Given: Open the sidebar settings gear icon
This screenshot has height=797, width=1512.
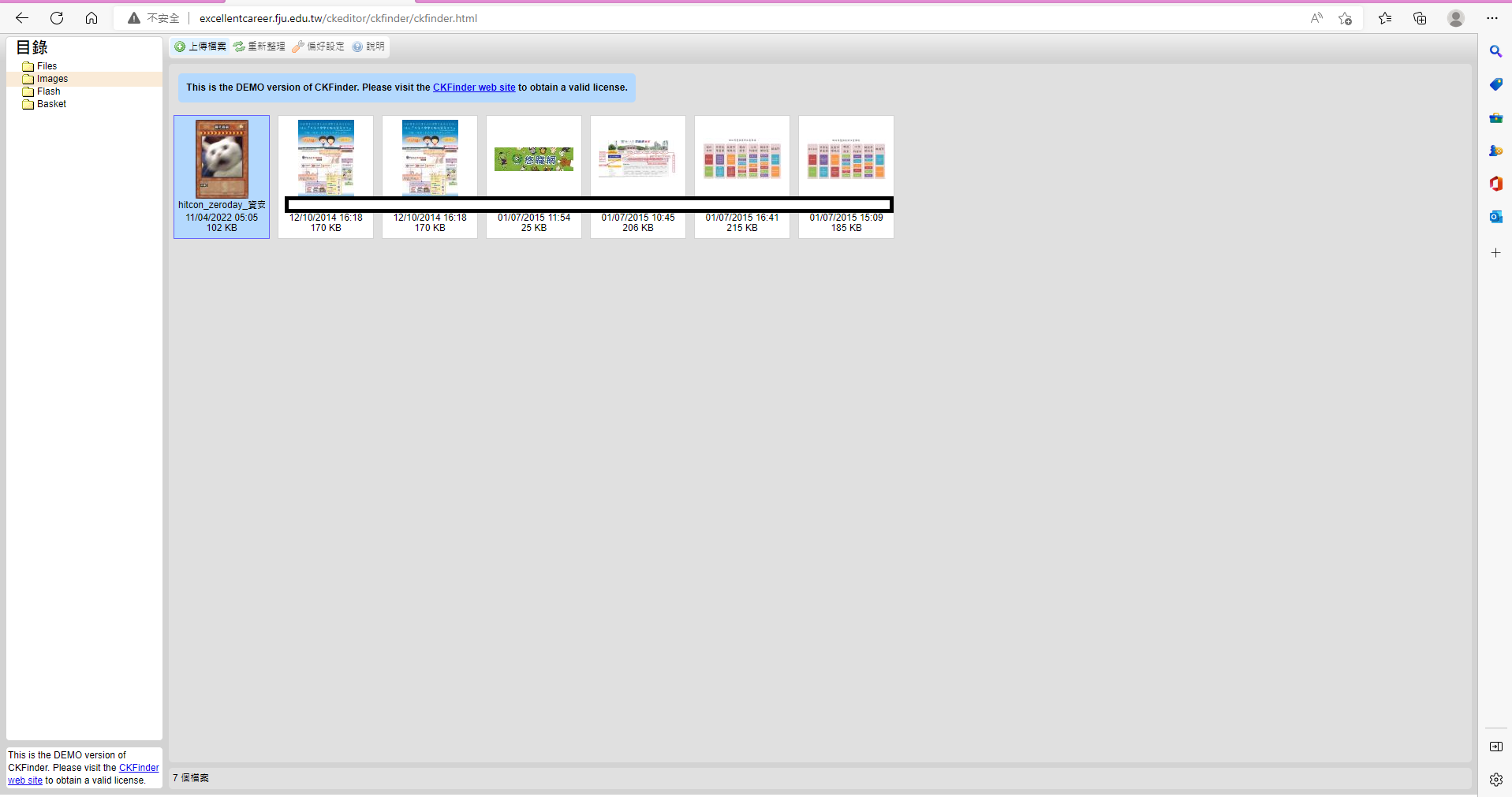Looking at the screenshot, I should point(1495,780).
